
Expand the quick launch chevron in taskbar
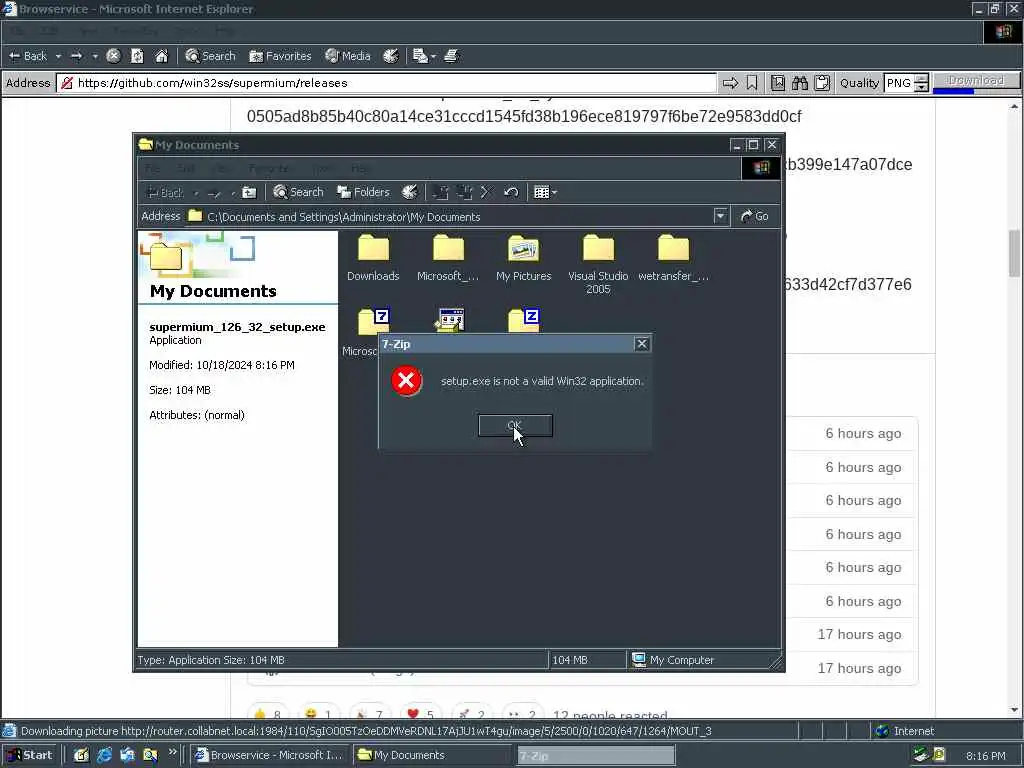(x=172, y=752)
